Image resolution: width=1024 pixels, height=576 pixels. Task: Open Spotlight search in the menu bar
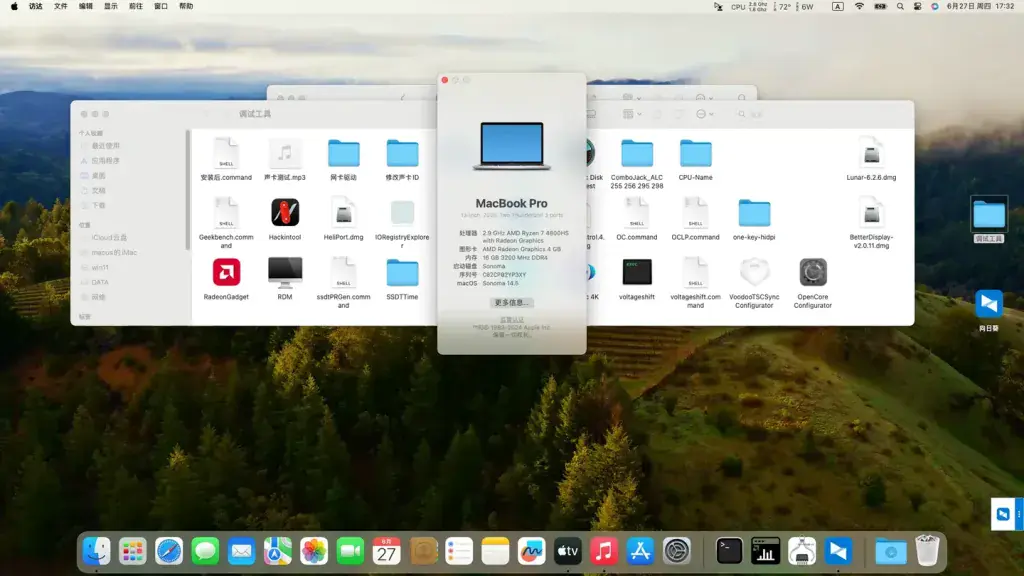pos(900,7)
